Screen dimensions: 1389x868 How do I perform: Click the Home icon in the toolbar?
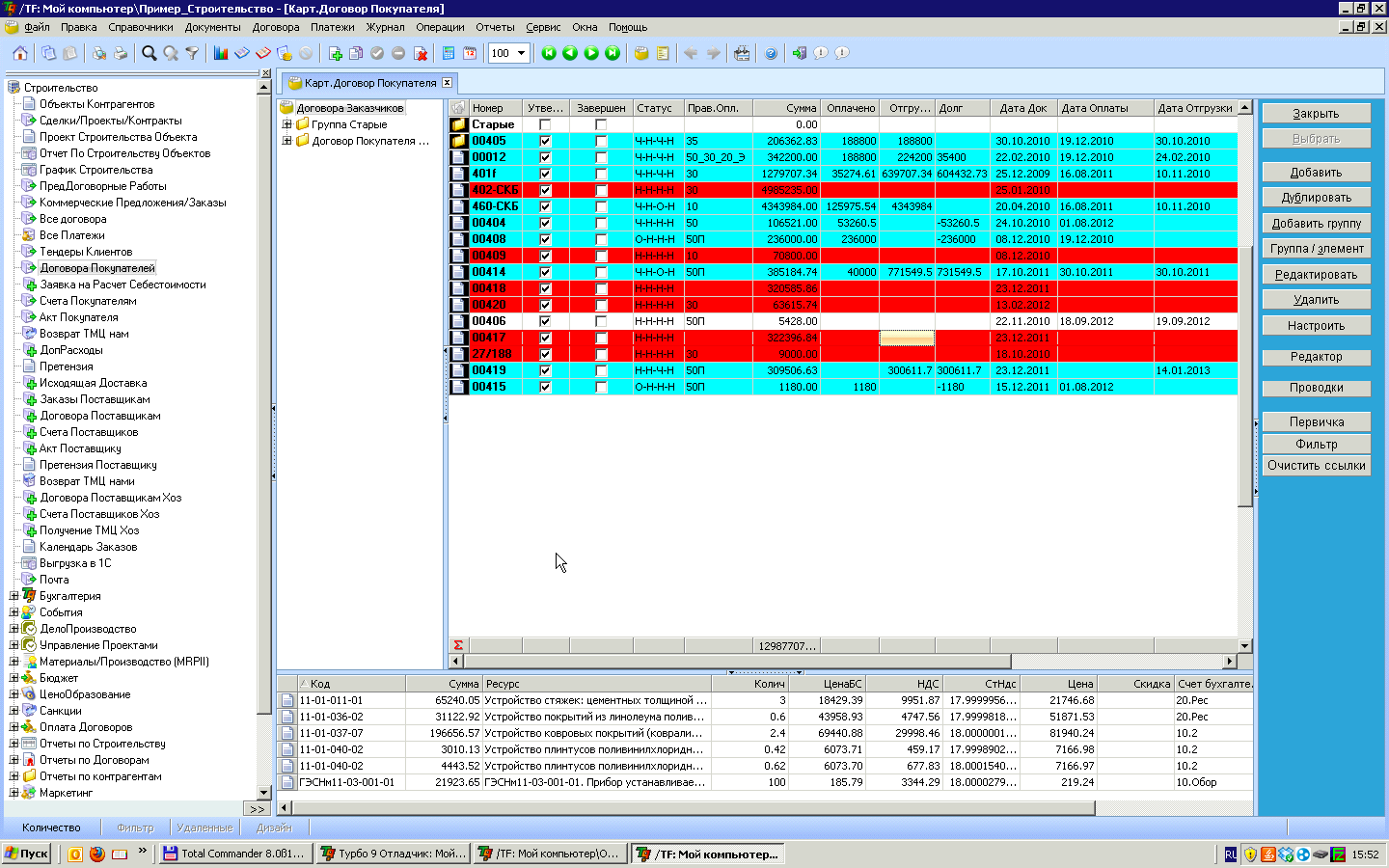(19, 53)
